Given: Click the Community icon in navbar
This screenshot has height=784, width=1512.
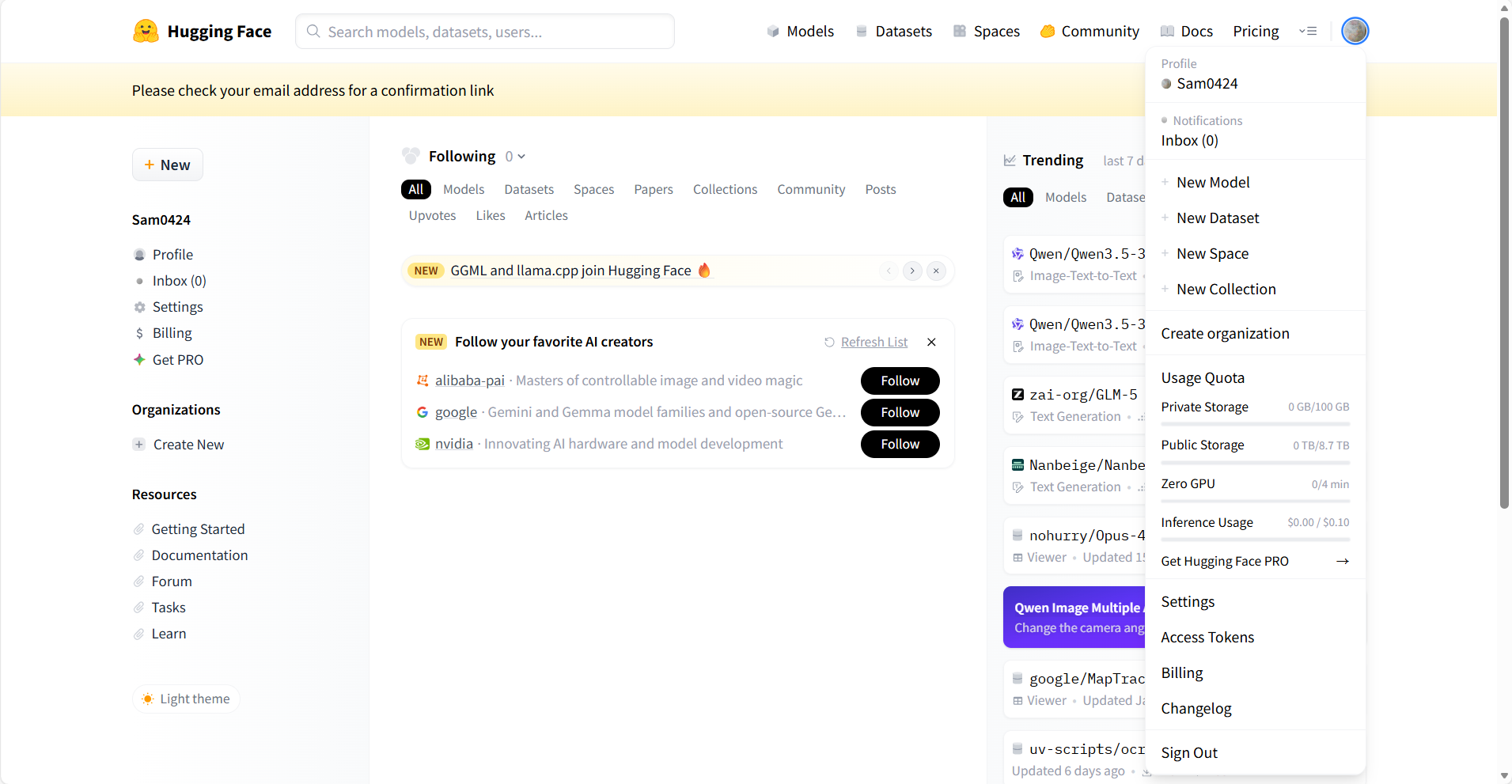Looking at the screenshot, I should point(1048,32).
